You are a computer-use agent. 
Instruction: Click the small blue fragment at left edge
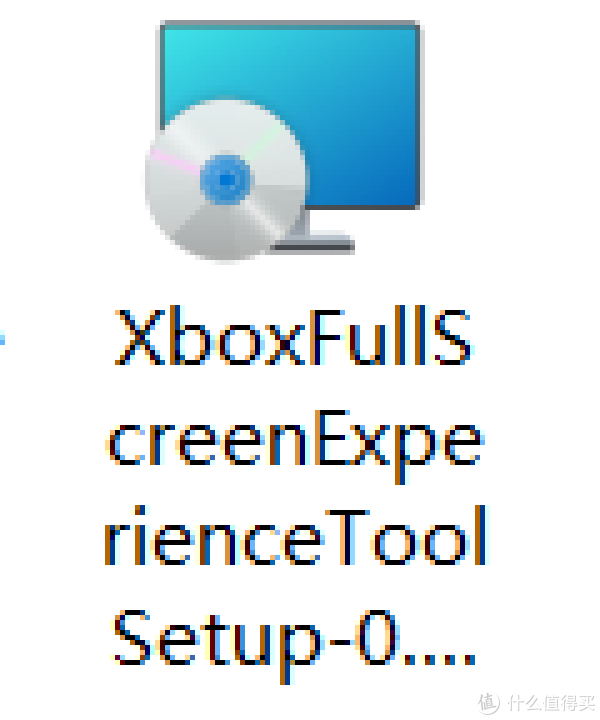(2, 338)
